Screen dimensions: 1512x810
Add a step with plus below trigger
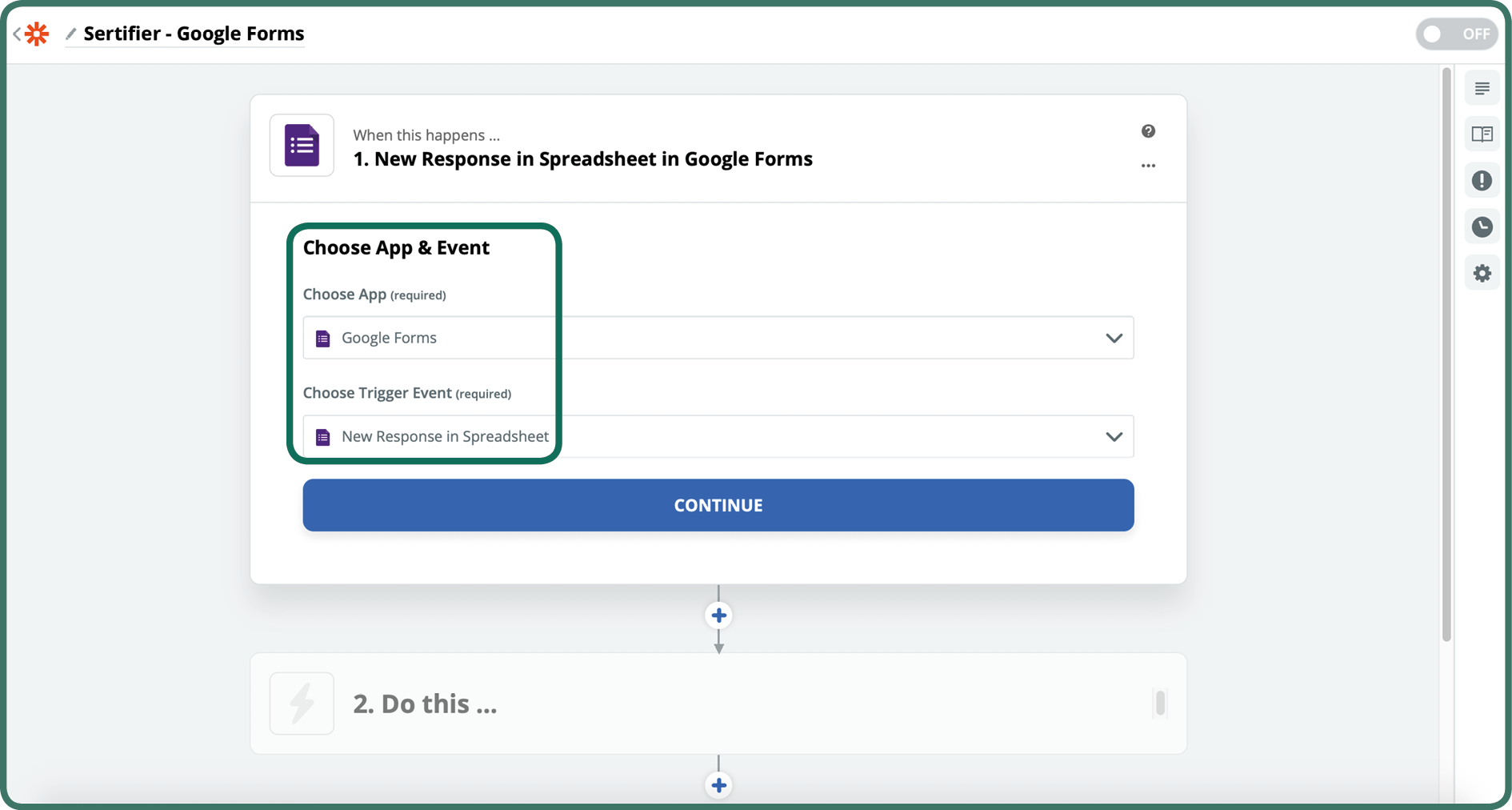718,616
